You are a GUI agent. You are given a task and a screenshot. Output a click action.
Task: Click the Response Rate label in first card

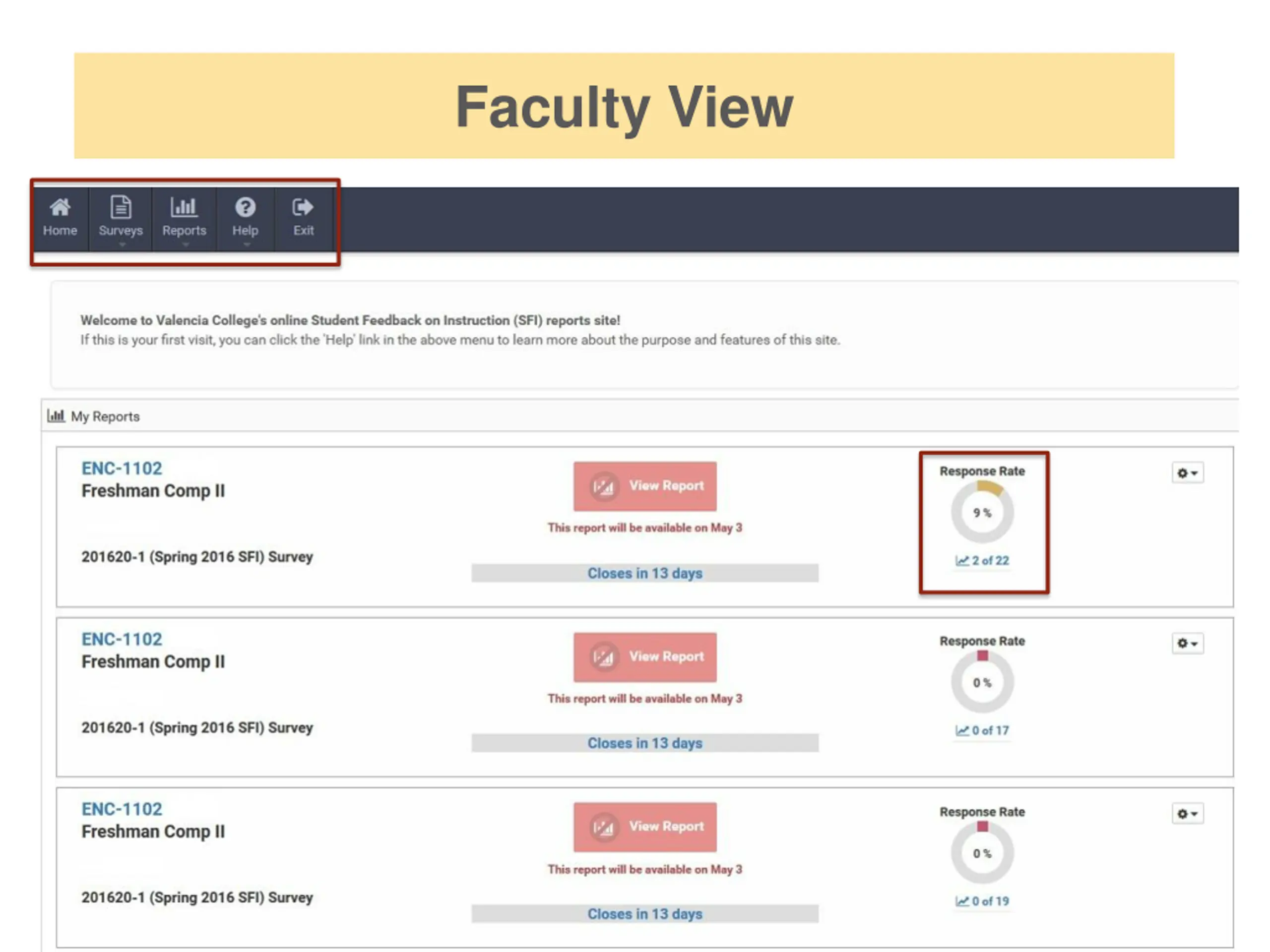[982, 471]
